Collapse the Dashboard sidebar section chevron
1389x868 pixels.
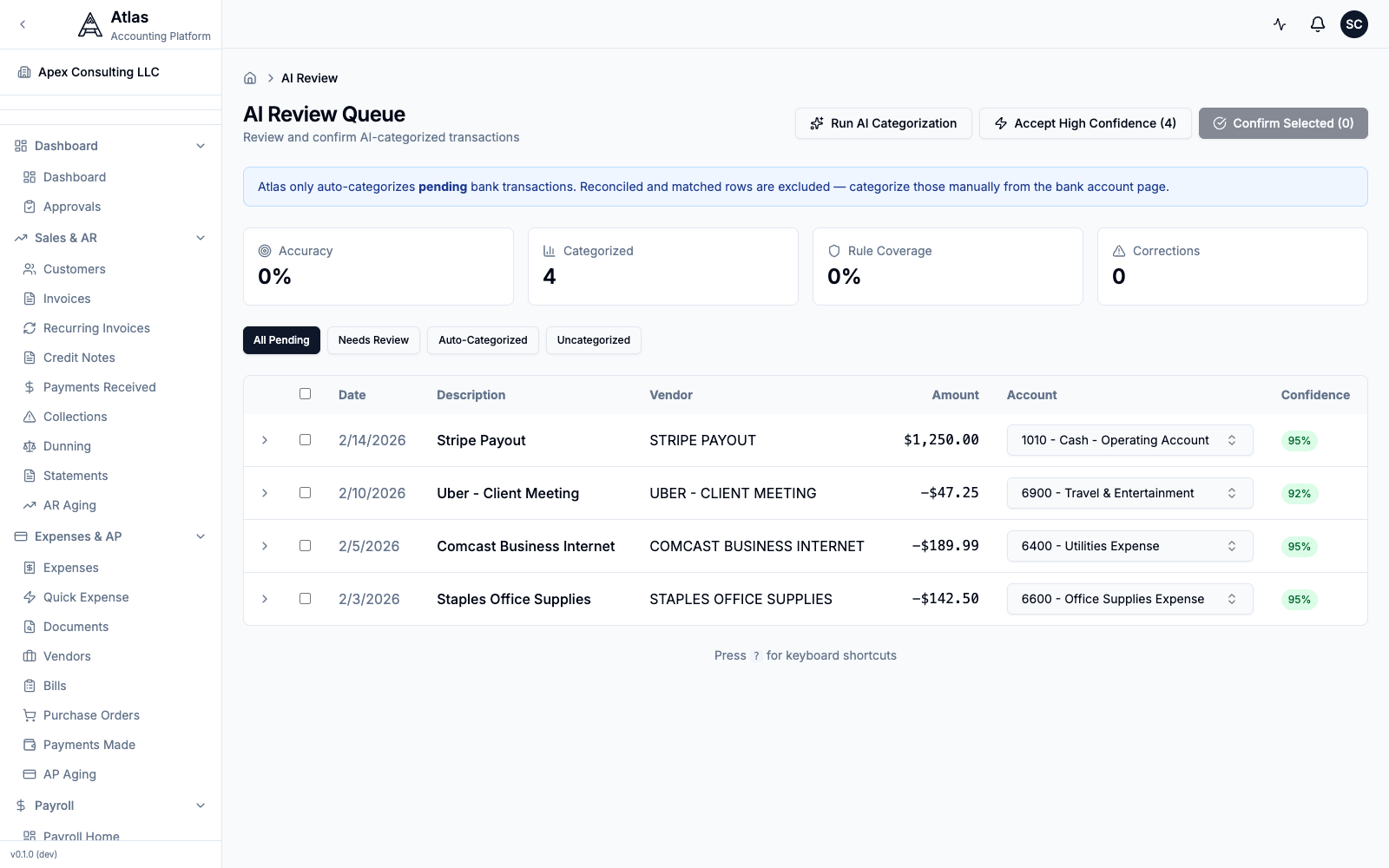coord(201,146)
